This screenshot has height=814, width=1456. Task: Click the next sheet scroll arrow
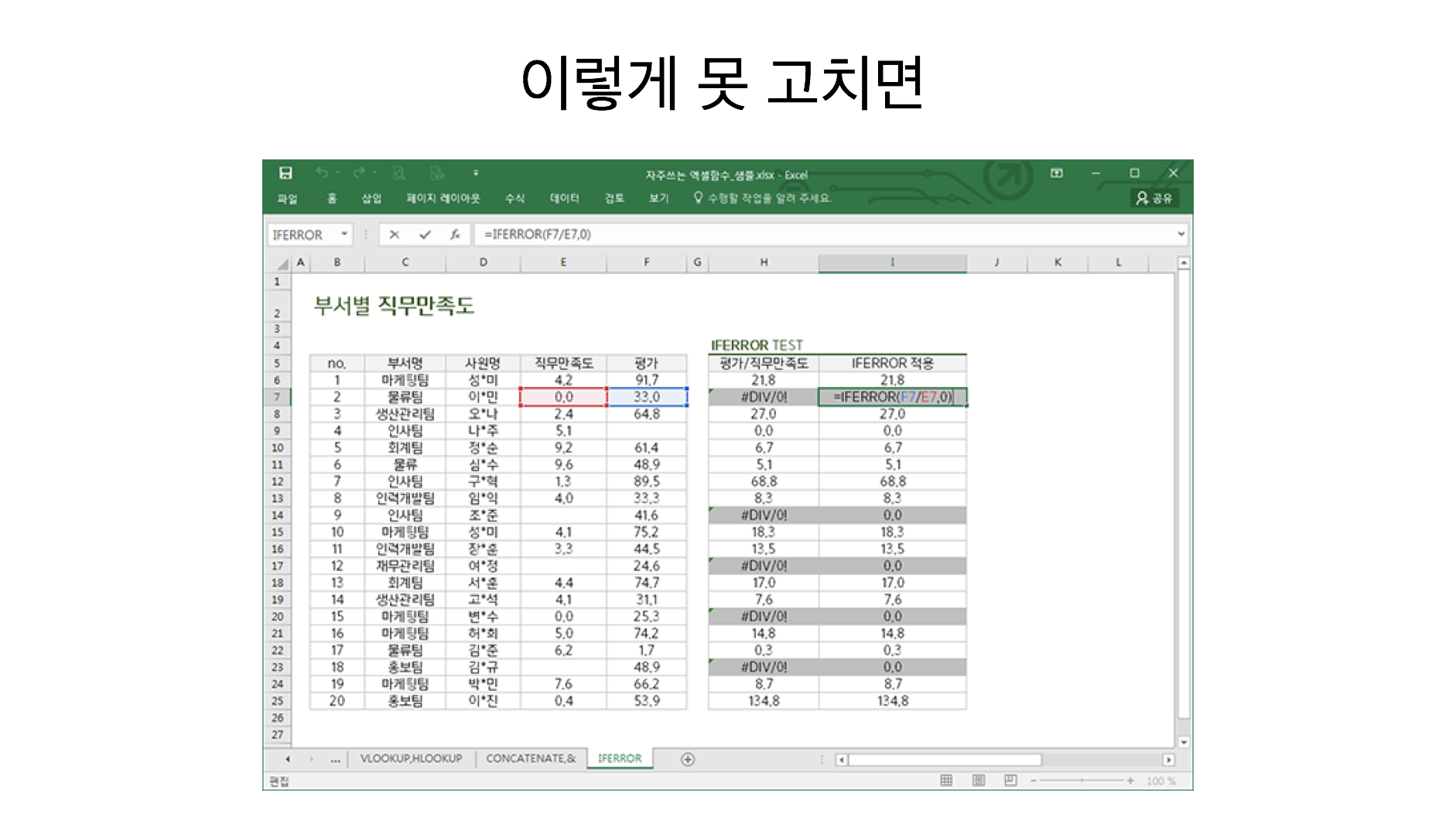pyautogui.click(x=312, y=759)
